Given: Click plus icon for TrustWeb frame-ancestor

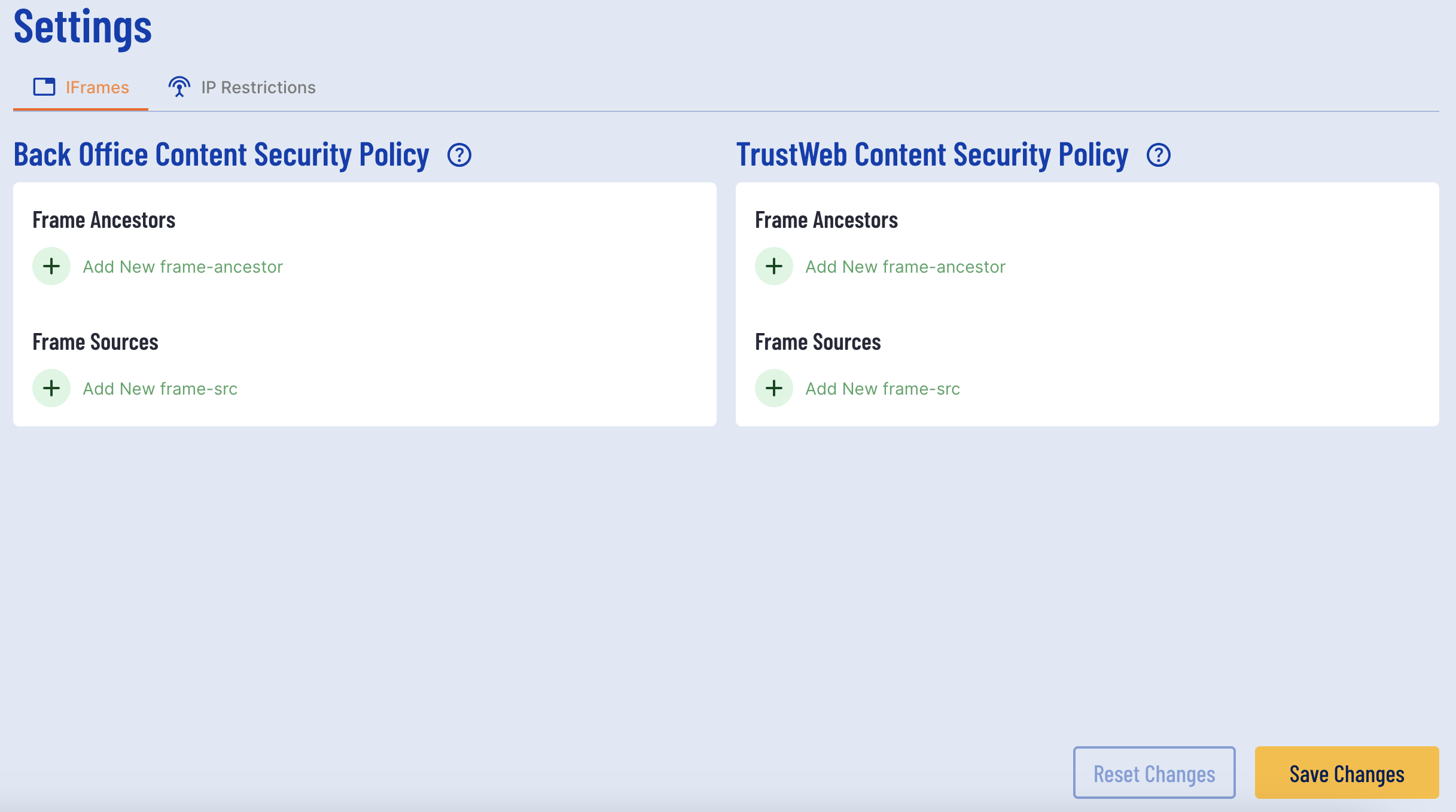Looking at the screenshot, I should (774, 266).
